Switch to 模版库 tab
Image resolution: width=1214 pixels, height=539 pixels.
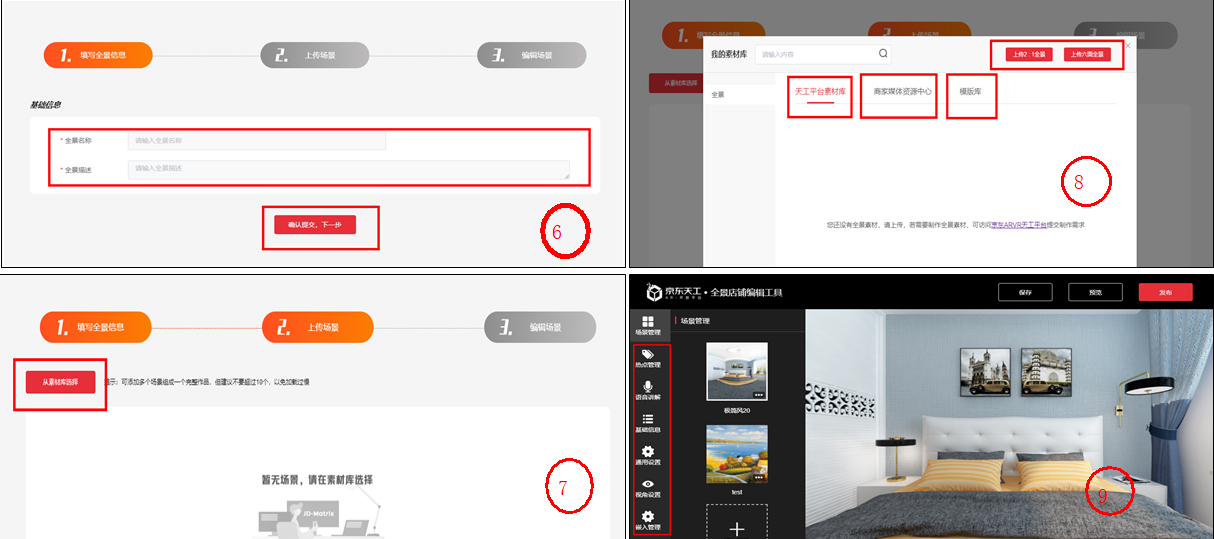971,91
